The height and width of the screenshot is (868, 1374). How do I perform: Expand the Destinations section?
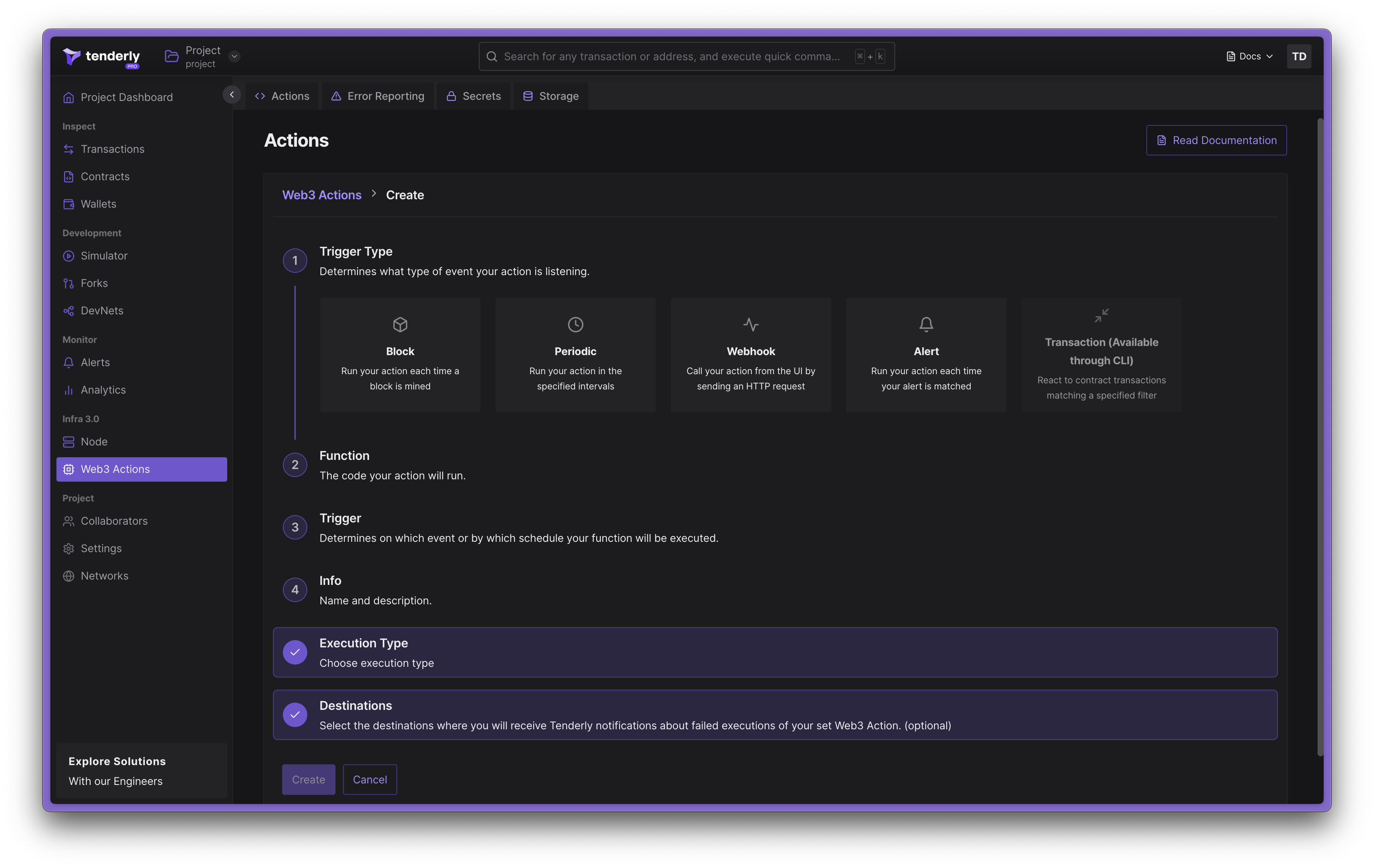click(x=775, y=714)
